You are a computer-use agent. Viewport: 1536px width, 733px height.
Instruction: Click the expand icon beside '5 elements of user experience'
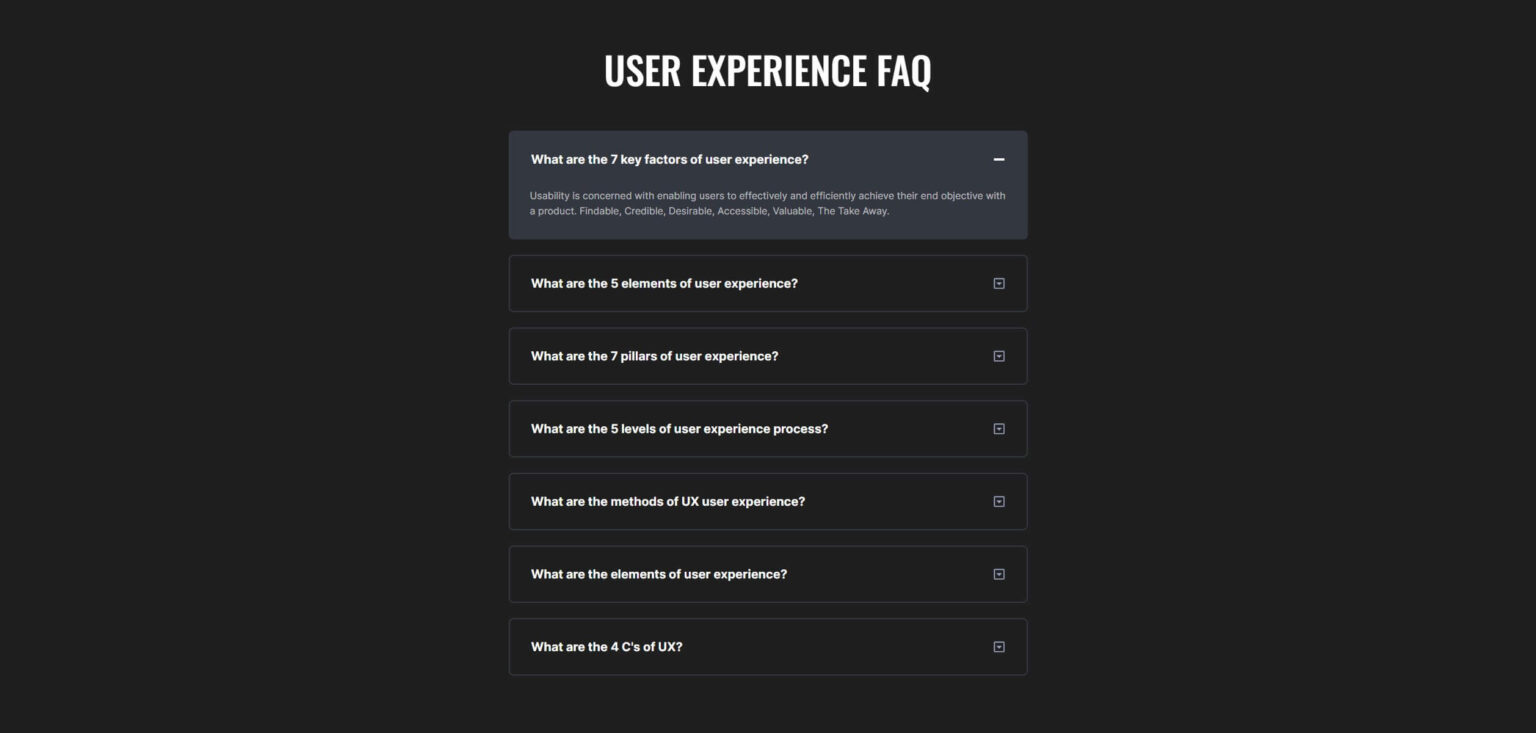pyautogui.click(x=998, y=283)
